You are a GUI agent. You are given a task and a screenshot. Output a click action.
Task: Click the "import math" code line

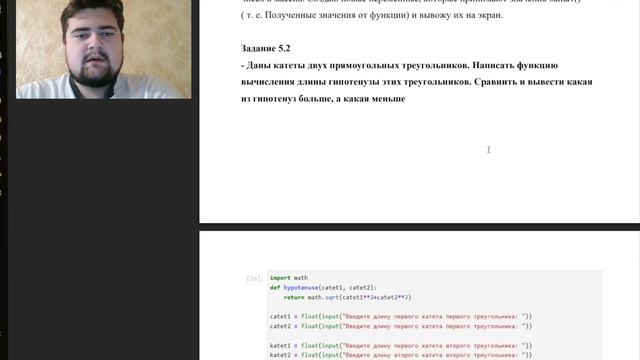289,278
